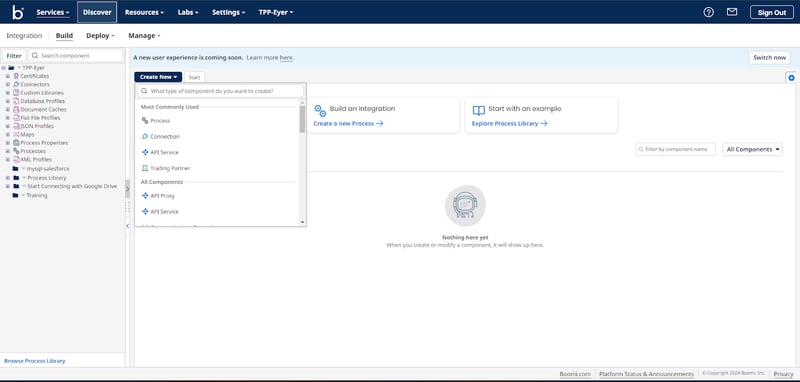The width and height of the screenshot is (800, 382).
Task: Click the component type list scrollbar
Action: pos(302,119)
